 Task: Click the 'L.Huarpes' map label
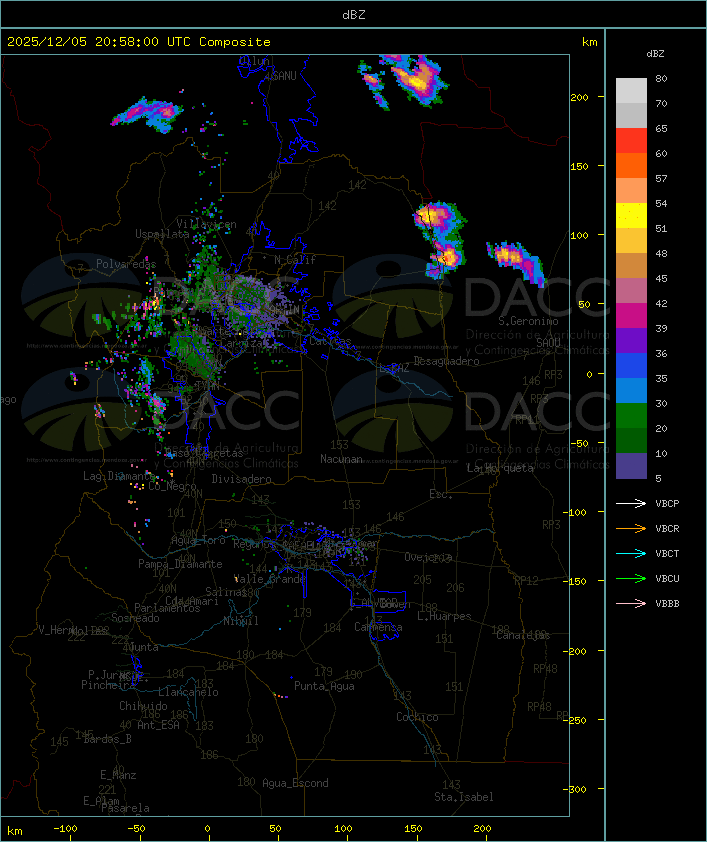coord(444,616)
